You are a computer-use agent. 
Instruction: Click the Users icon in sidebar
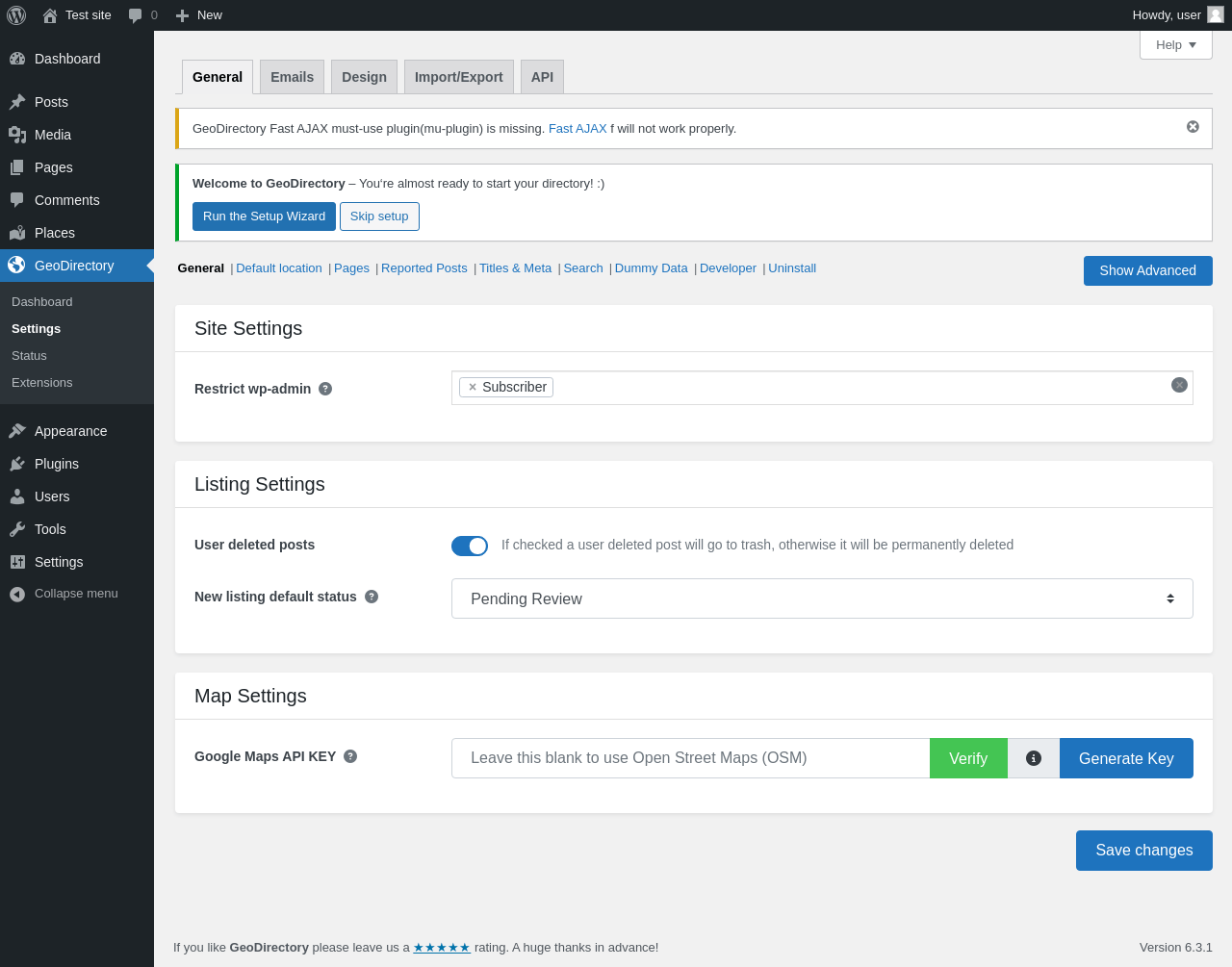17,496
